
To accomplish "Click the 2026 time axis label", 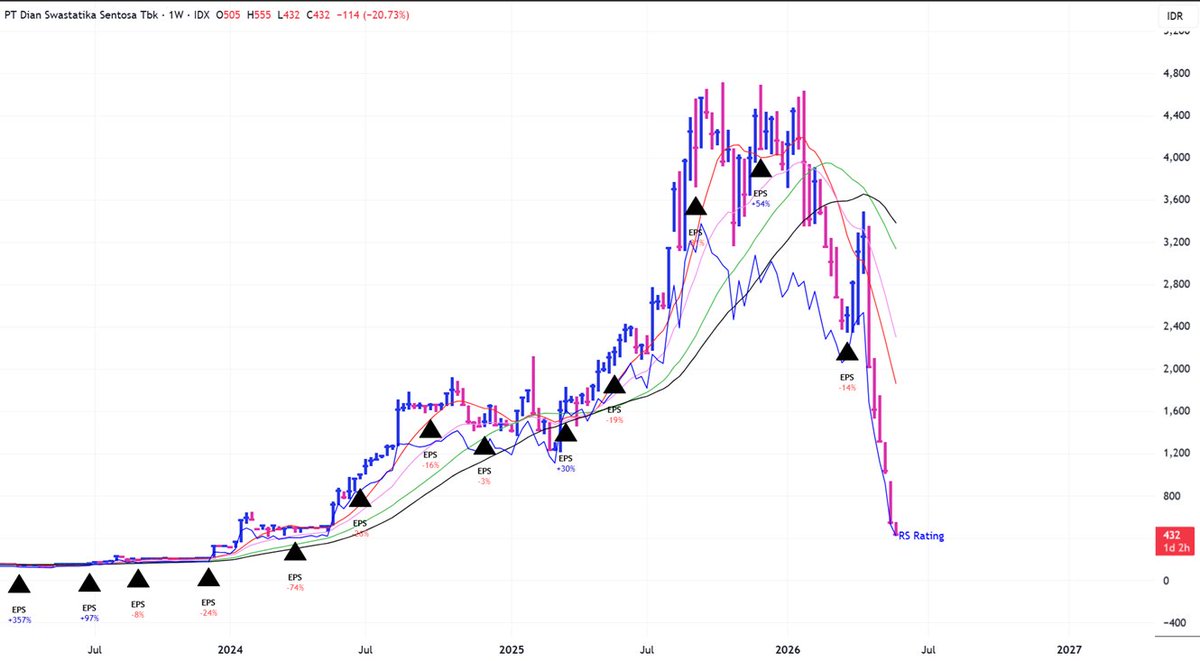I will 787,651.
